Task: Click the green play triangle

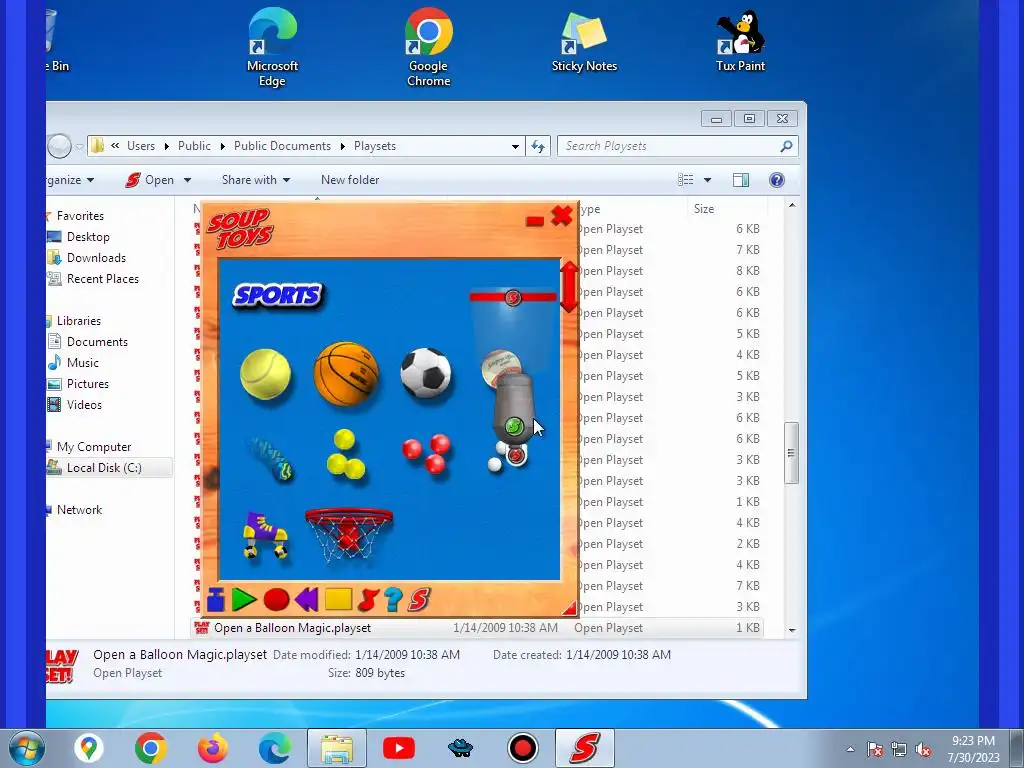Action: 244,600
